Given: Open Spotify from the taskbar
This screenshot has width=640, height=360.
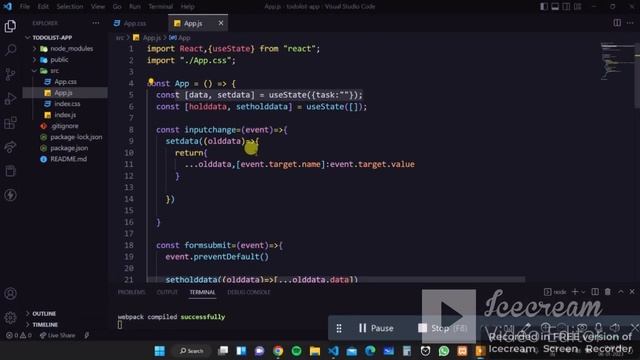Looking at the screenshot, I should point(296,351).
